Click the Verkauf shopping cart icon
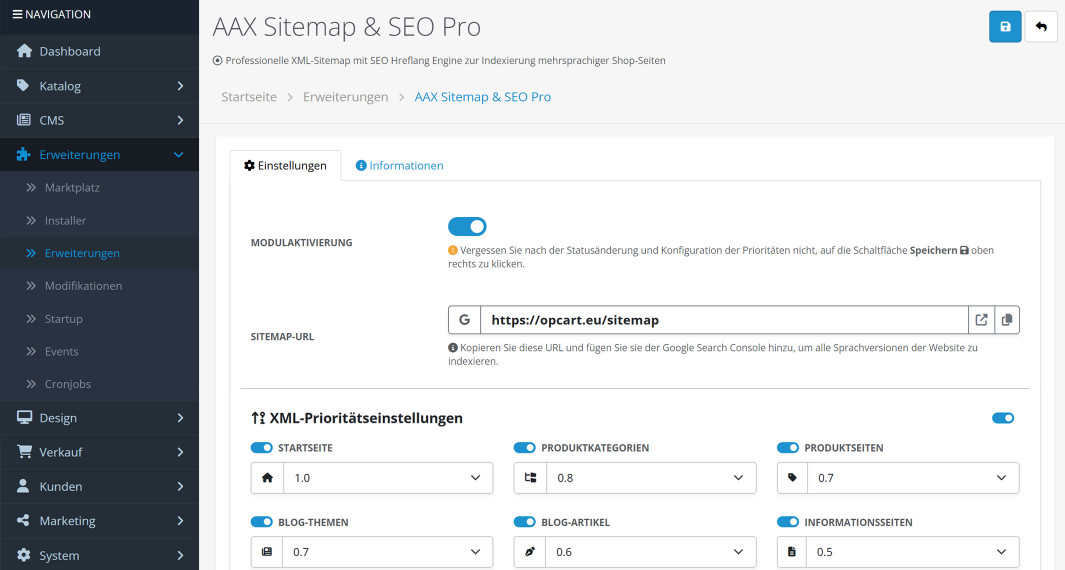This screenshot has height=570, width=1065. [24, 452]
